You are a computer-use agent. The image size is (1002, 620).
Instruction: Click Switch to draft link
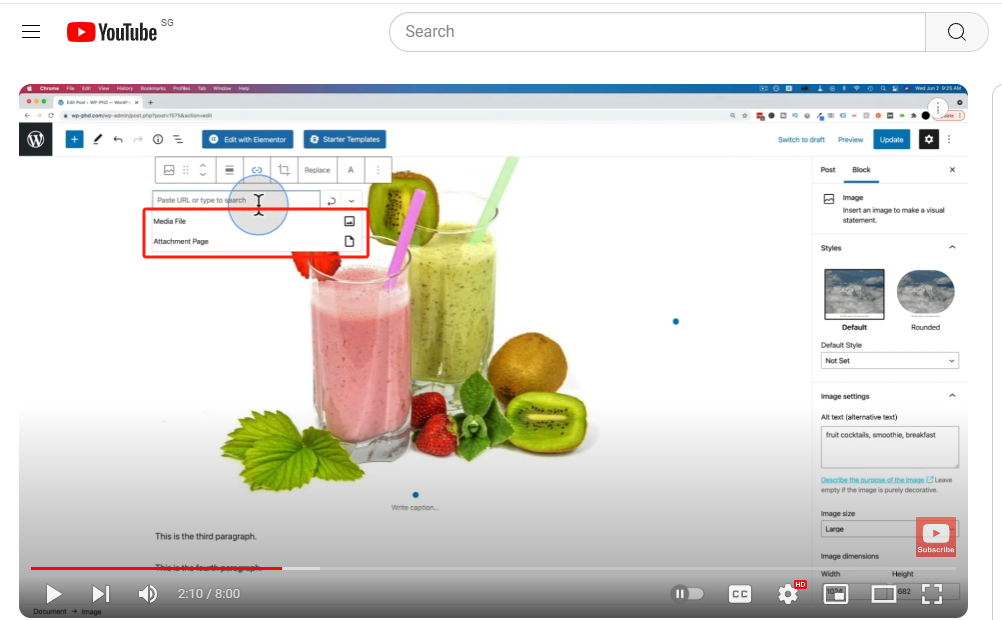(x=801, y=139)
